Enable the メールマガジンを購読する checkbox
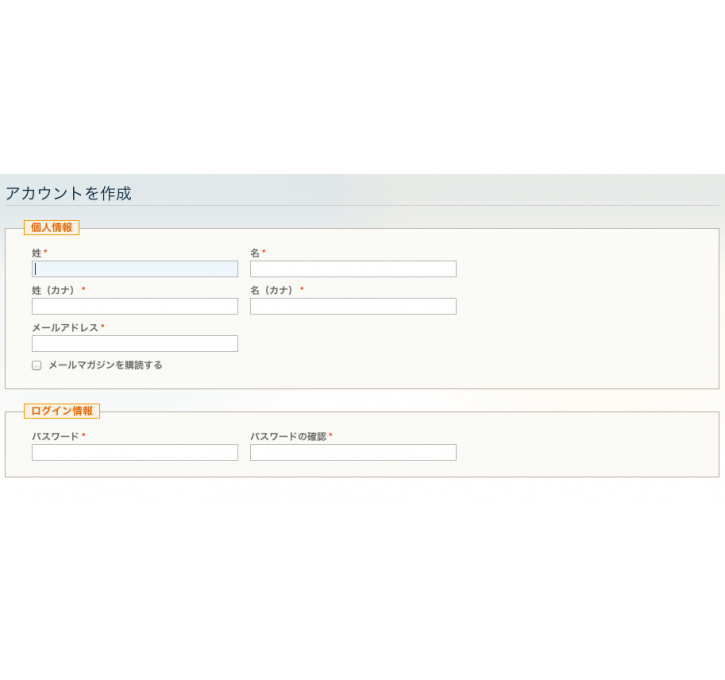 (37, 366)
